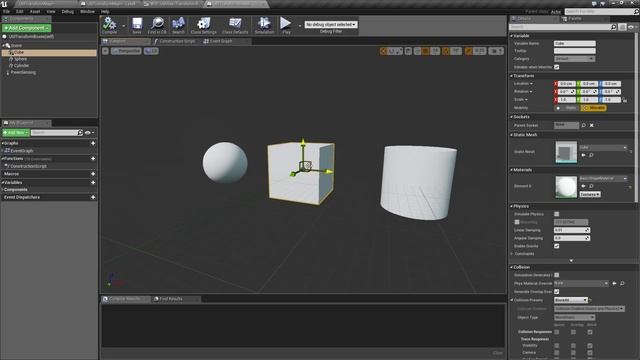Click the Details search field

tap(560, 27)
